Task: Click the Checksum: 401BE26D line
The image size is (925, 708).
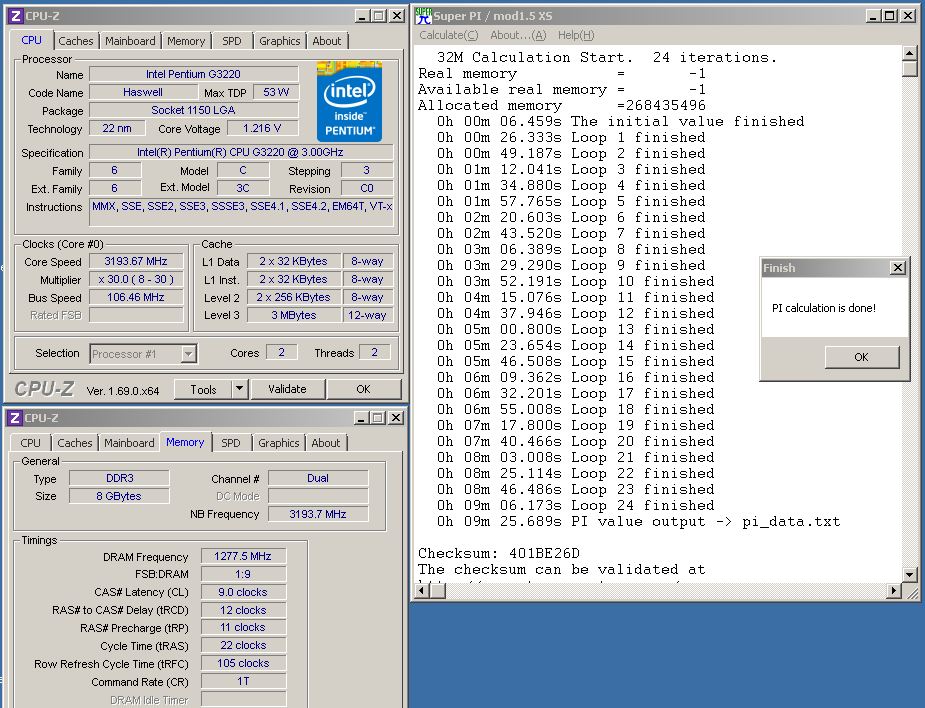Action: tap(499, 553)
